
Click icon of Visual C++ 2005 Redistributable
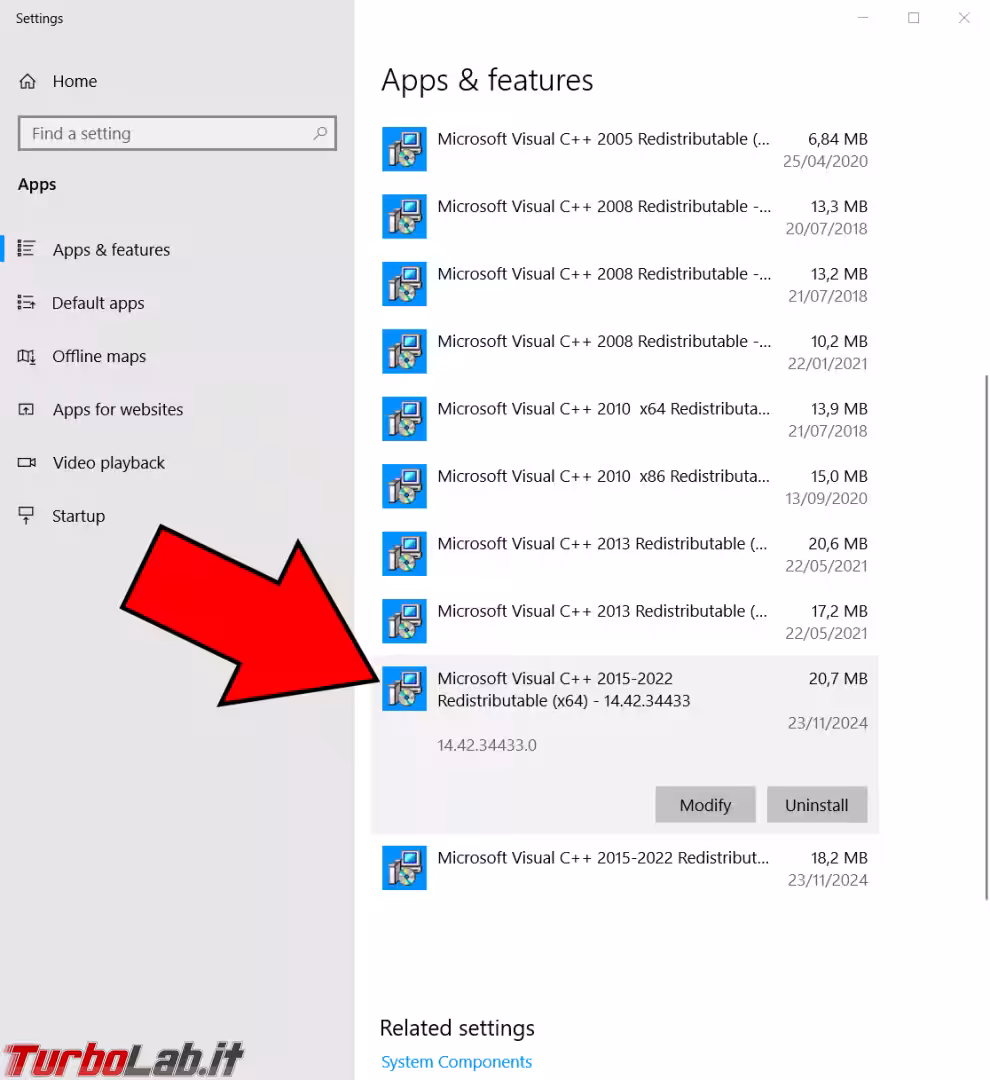pyautogui.click(x=404, y=149)
